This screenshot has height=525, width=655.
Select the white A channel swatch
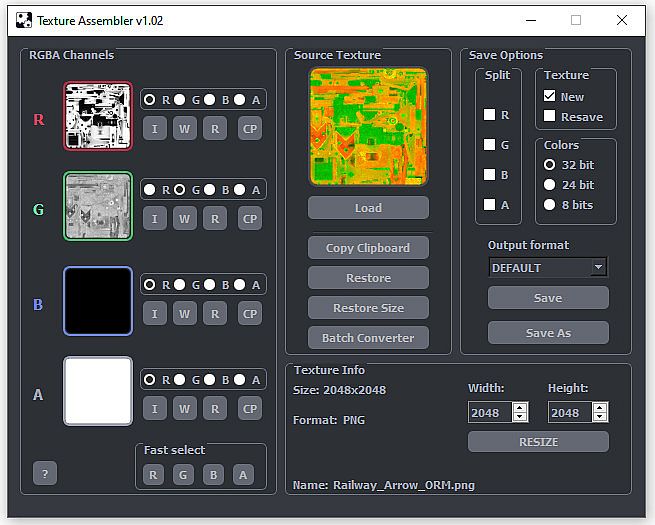pyautogui.click(x=98, y=391)
